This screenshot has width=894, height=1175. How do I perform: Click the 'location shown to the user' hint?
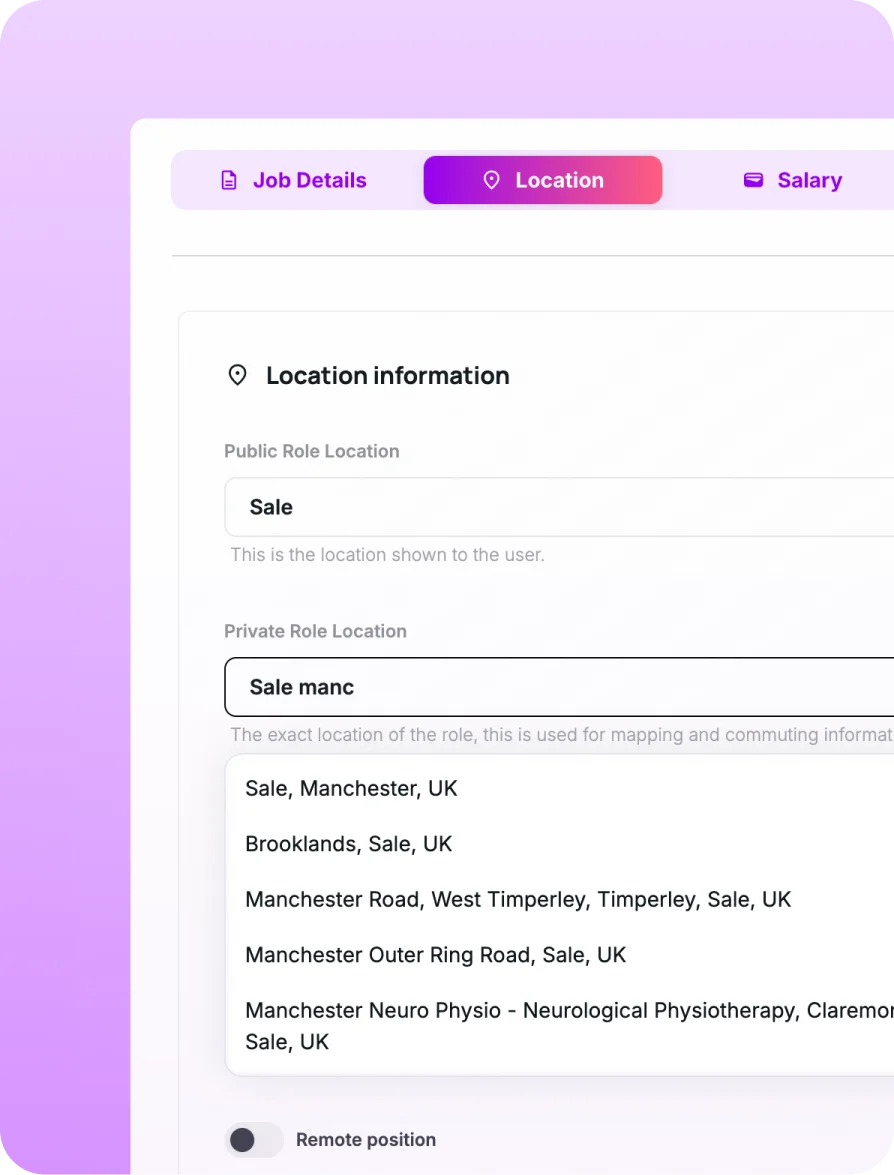[x=387, y=554]
